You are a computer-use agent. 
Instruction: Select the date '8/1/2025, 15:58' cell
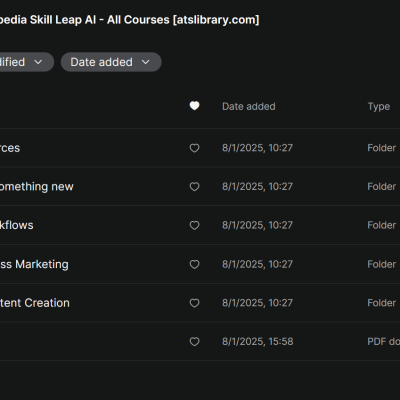coord(258,341)
